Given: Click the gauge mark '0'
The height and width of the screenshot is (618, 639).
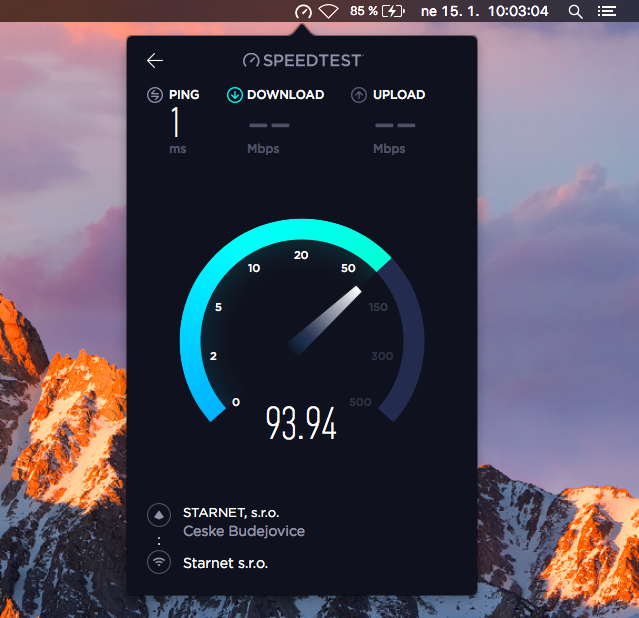Looking at the screenshot, I should coord(236,402).
